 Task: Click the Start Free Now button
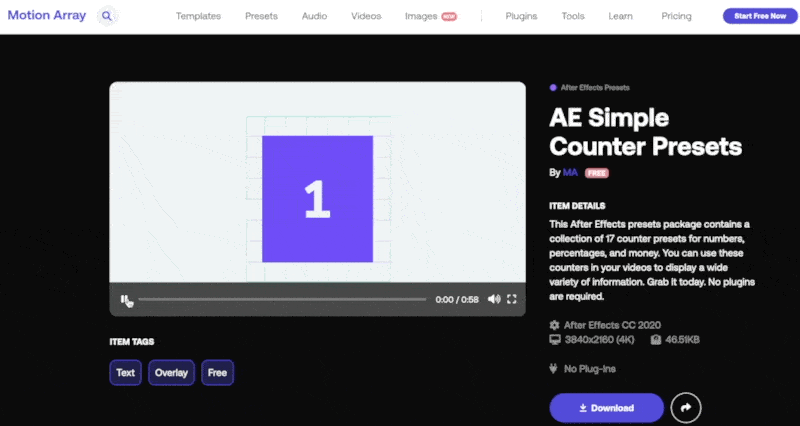[x=760, y=16]
